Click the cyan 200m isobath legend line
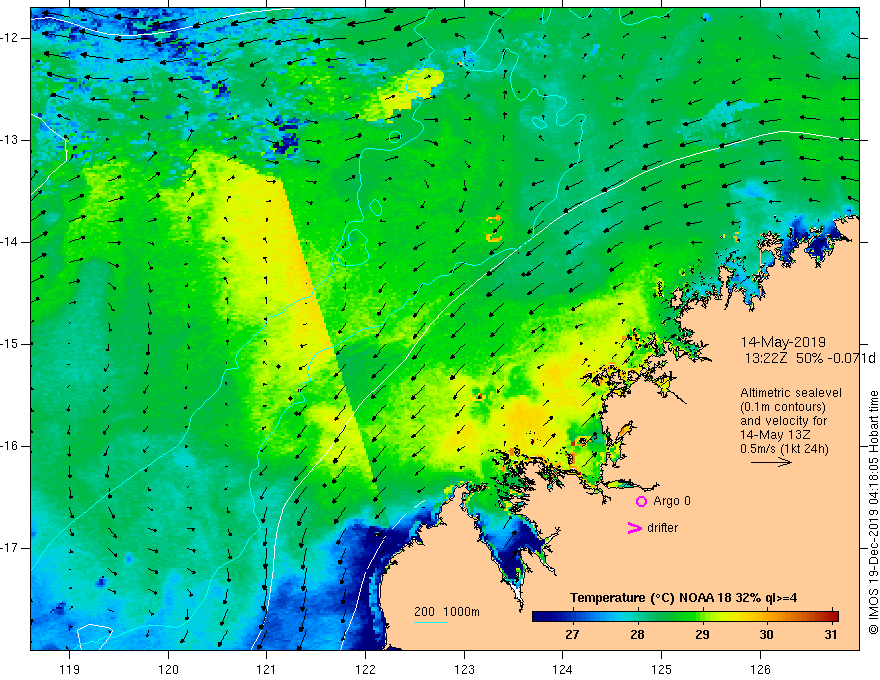 coord(430,622)
